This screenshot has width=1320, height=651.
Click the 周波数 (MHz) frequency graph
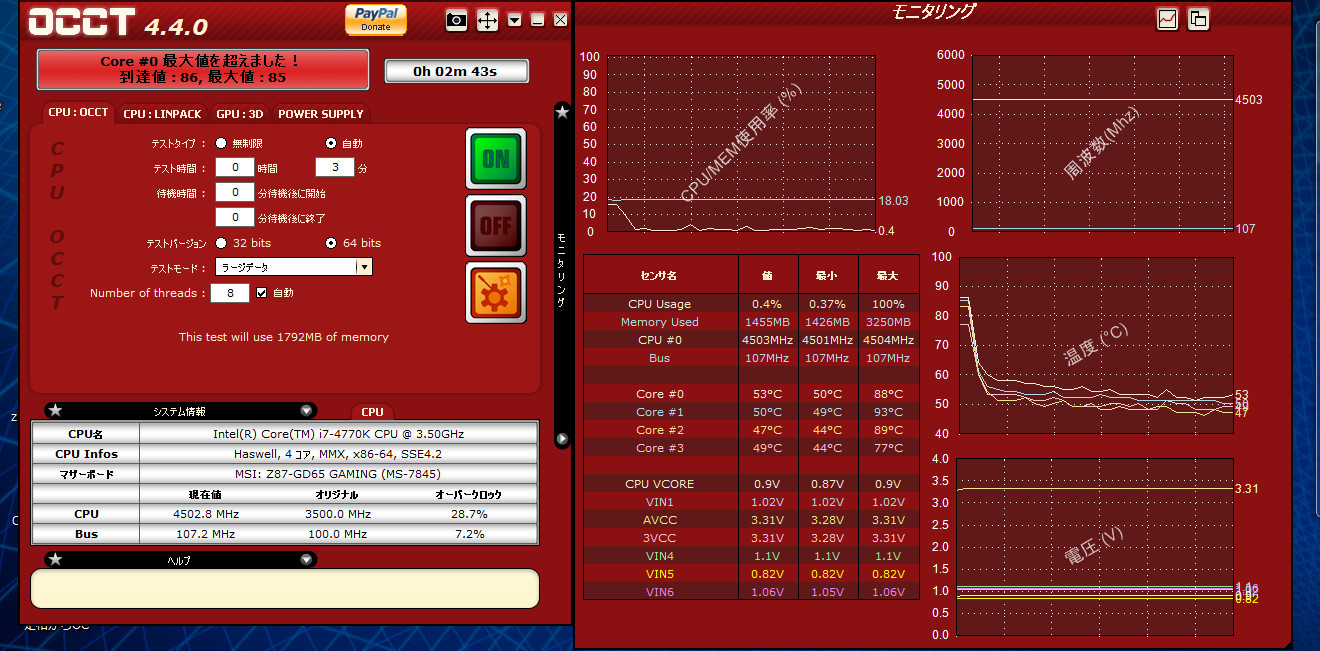tap(1102, 143)
